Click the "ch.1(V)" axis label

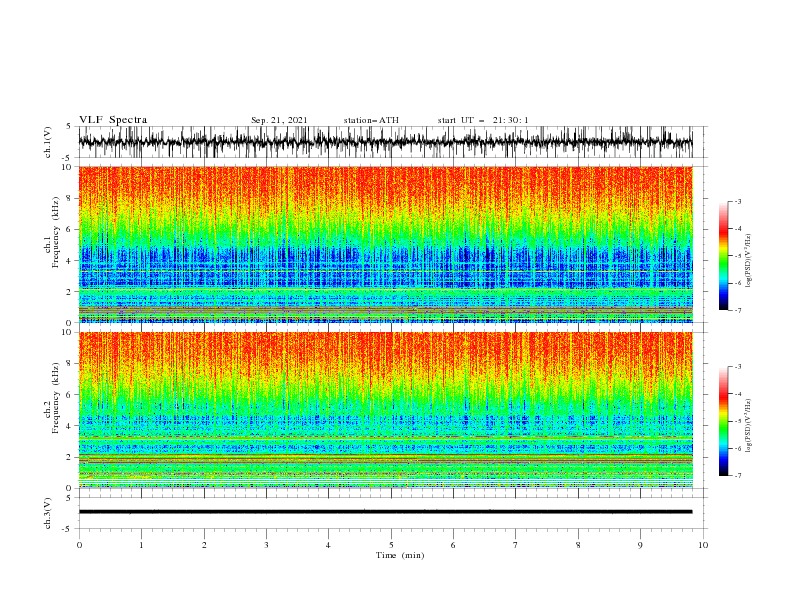tap(48, 142)
